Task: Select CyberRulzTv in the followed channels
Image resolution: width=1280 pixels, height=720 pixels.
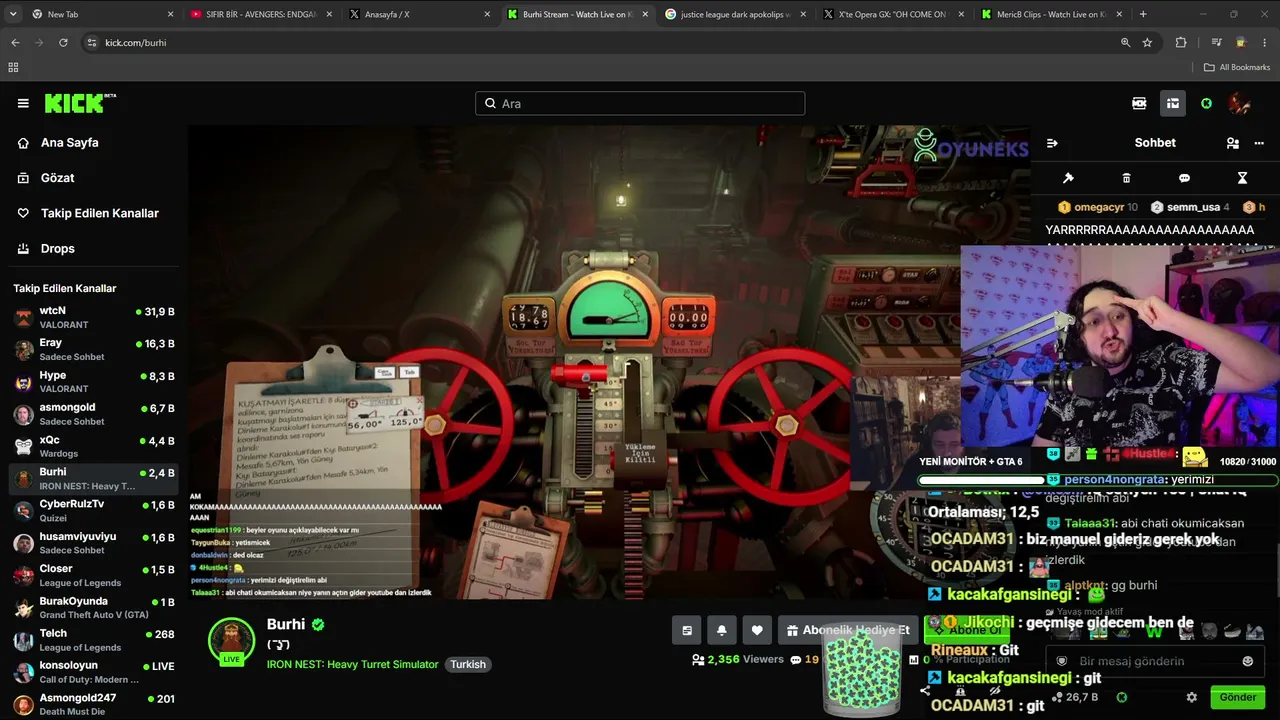Action: click(x=94, y=511)
